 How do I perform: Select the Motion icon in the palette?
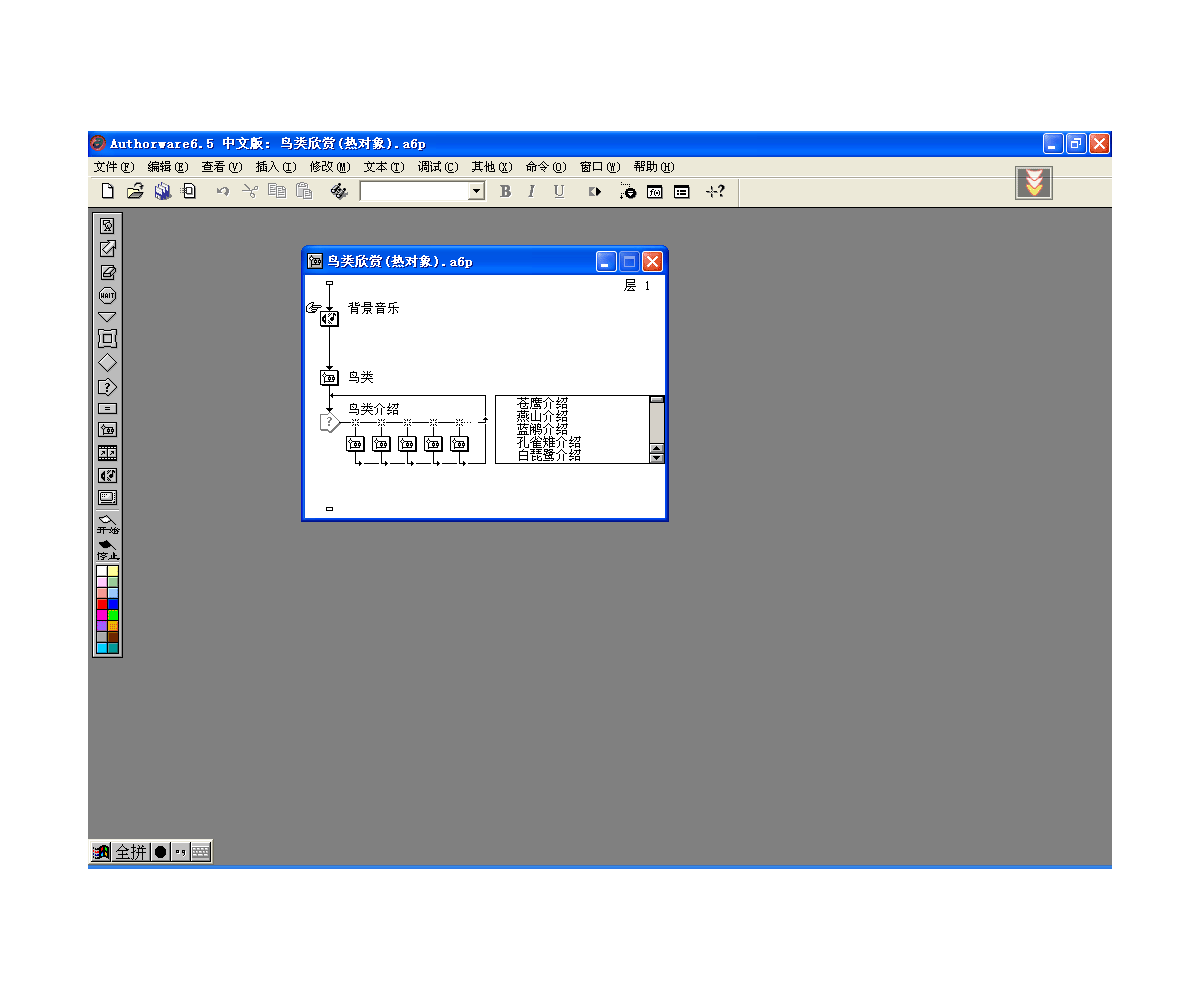coord(107,249)
